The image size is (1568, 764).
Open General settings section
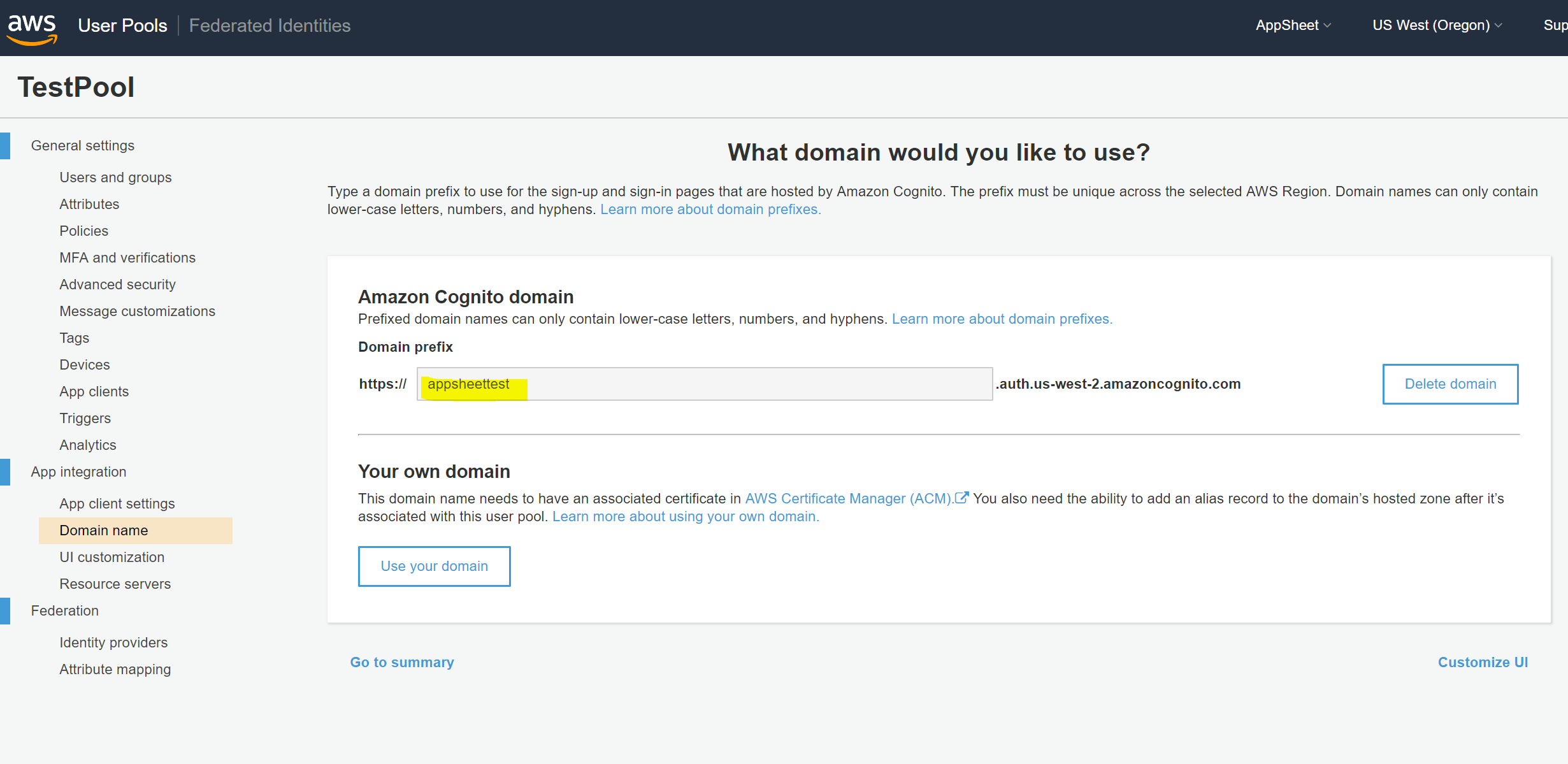click(x=83, y=145)
